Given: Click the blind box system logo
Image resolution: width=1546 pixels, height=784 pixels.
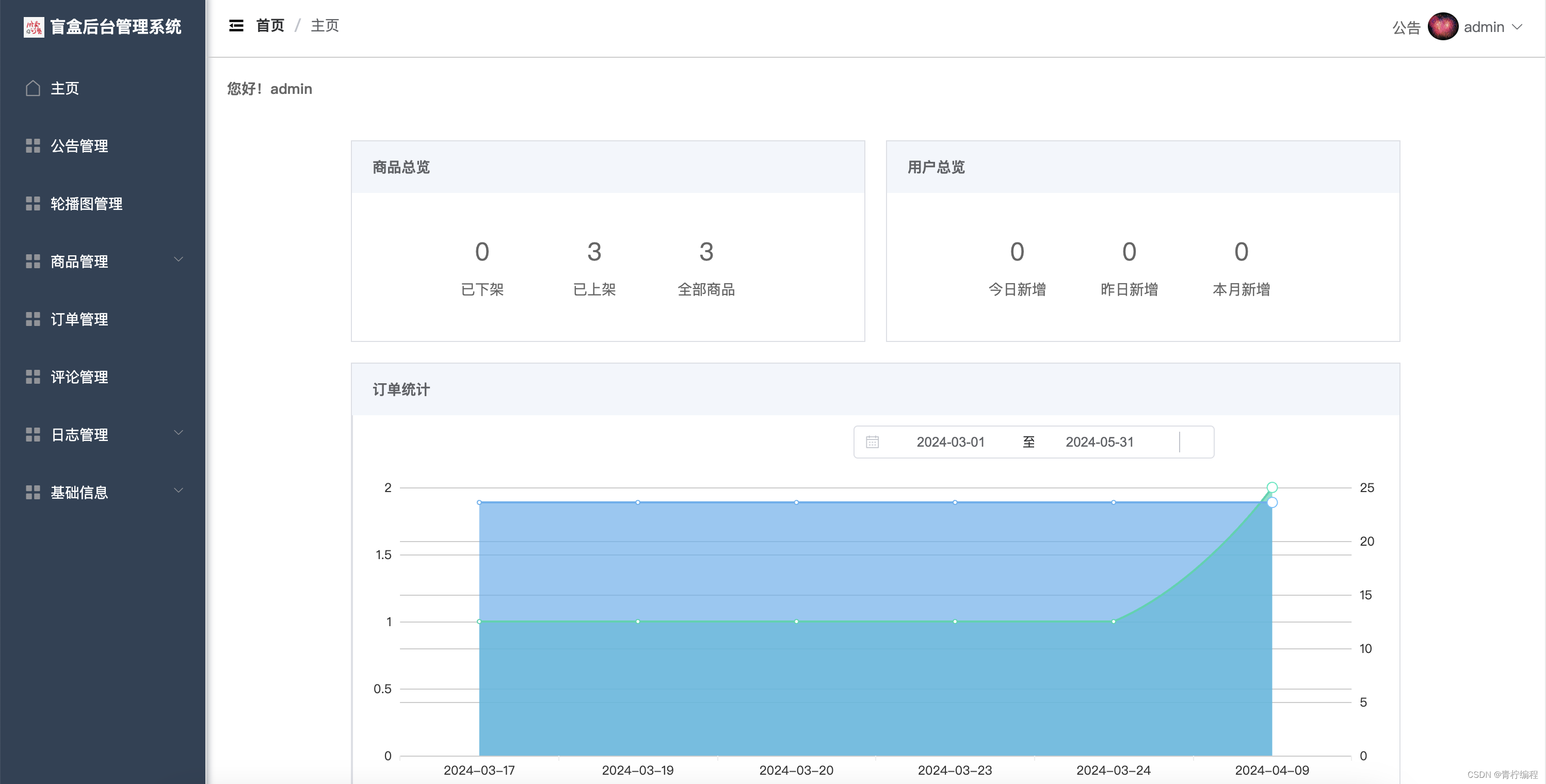Looking at the screenshot, I should click(x=34, y=27).
